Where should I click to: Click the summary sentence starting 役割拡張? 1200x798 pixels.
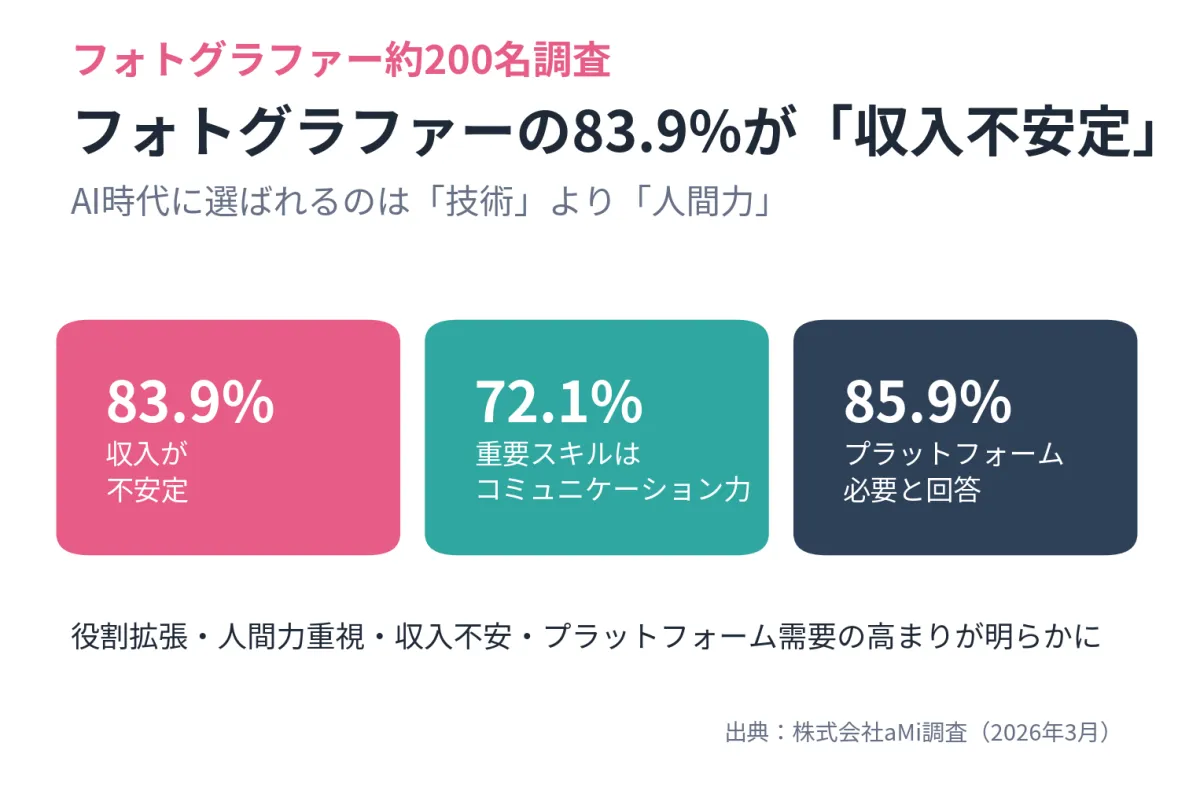tap(586, 637)
